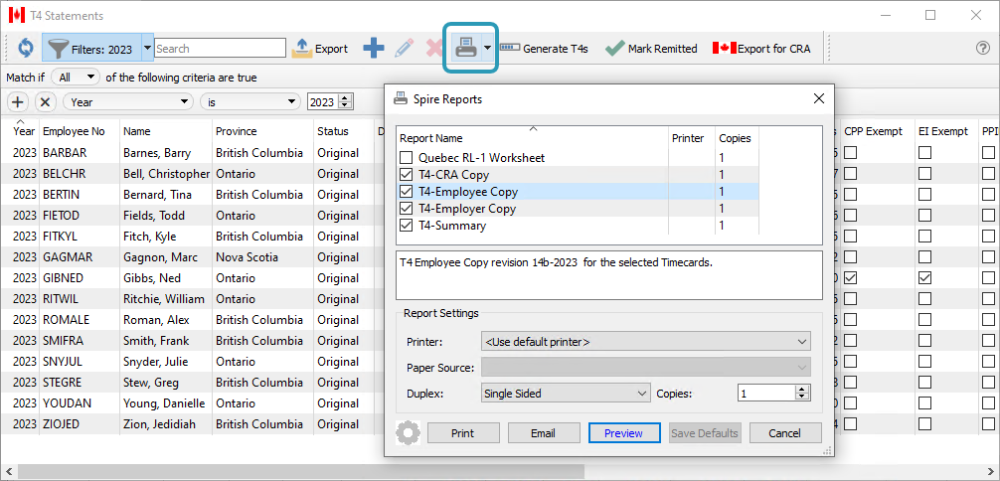
Task: Click the Preview button
Action: pos(624,433)
